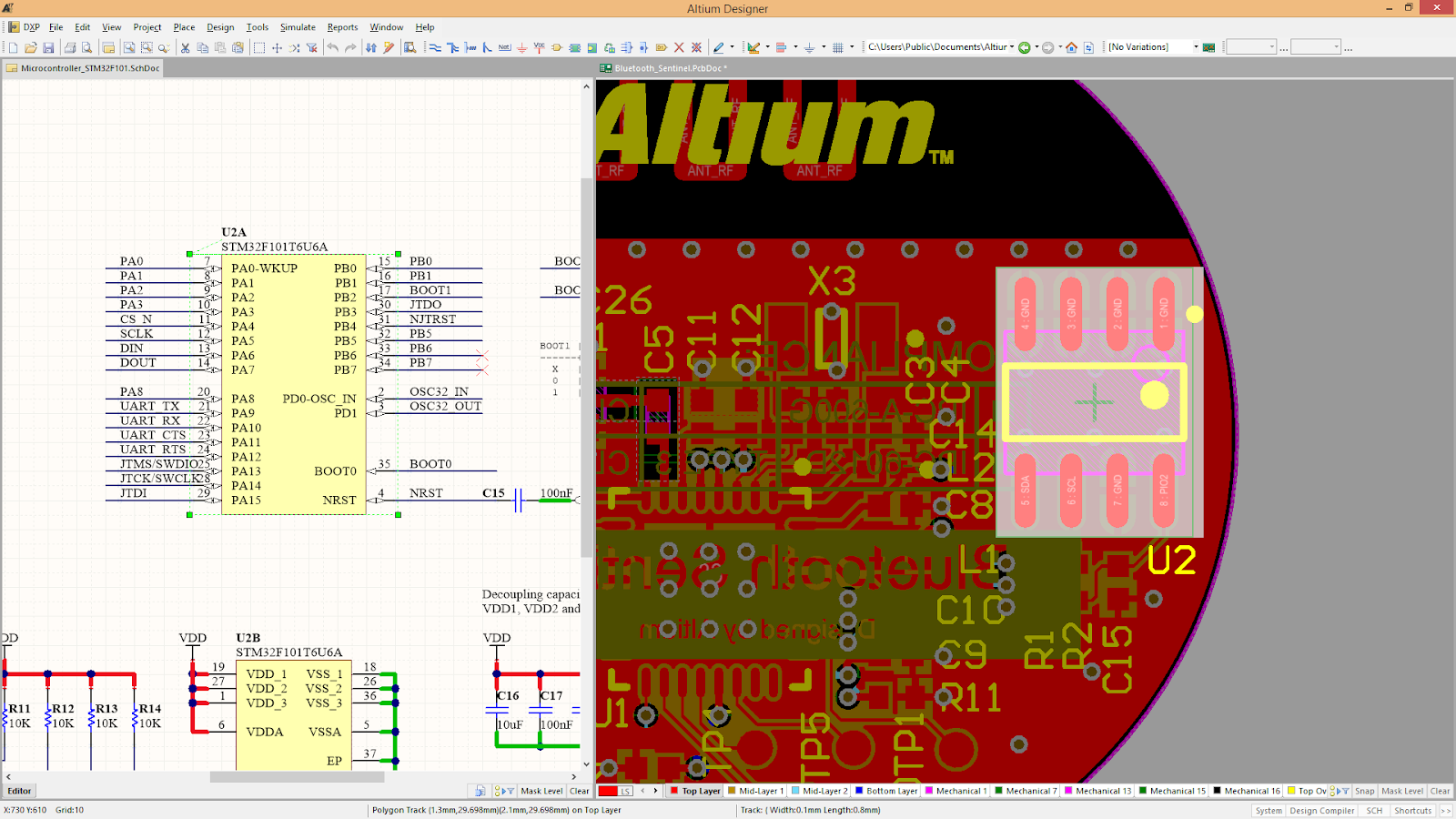Click the variations board icon
The image size is (1456, 819).
(x=1208, y=47)
